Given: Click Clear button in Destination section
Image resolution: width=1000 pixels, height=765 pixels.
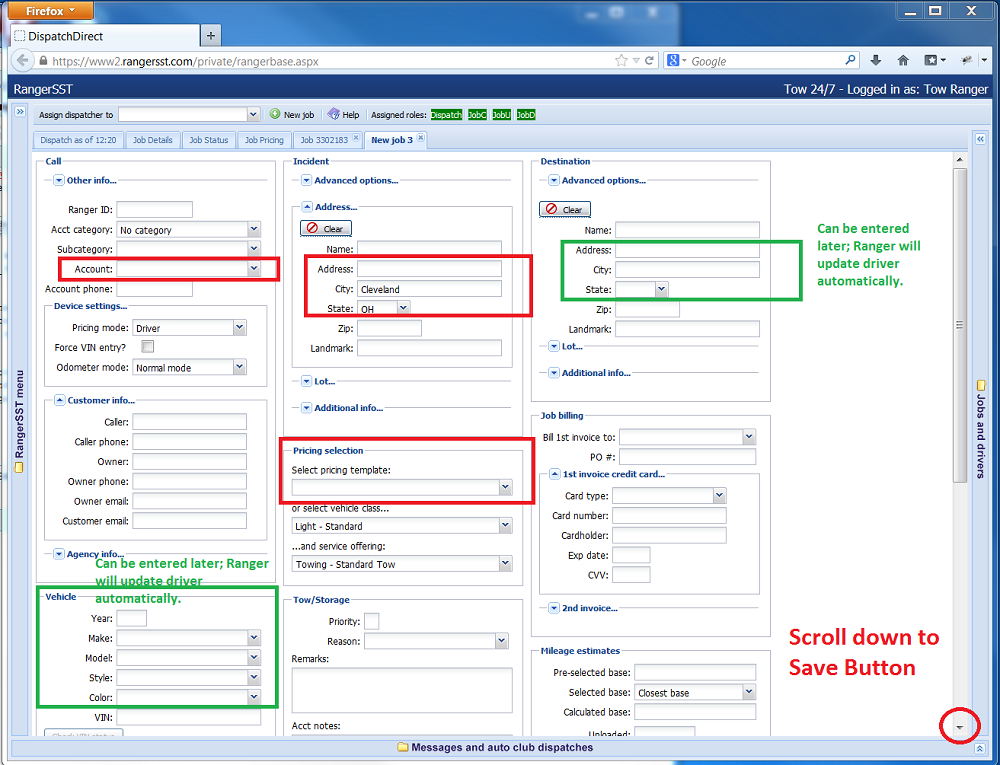Looking at the screenshot, I should point(564,210).
